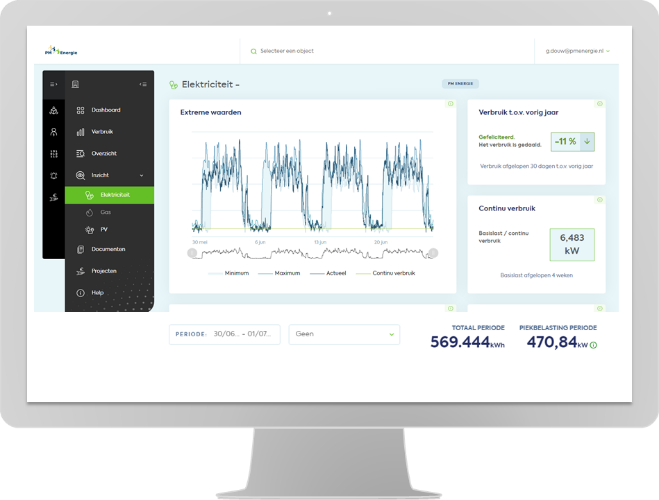Collapse the sidebar menu panel
659x500 pixels.
143,84
